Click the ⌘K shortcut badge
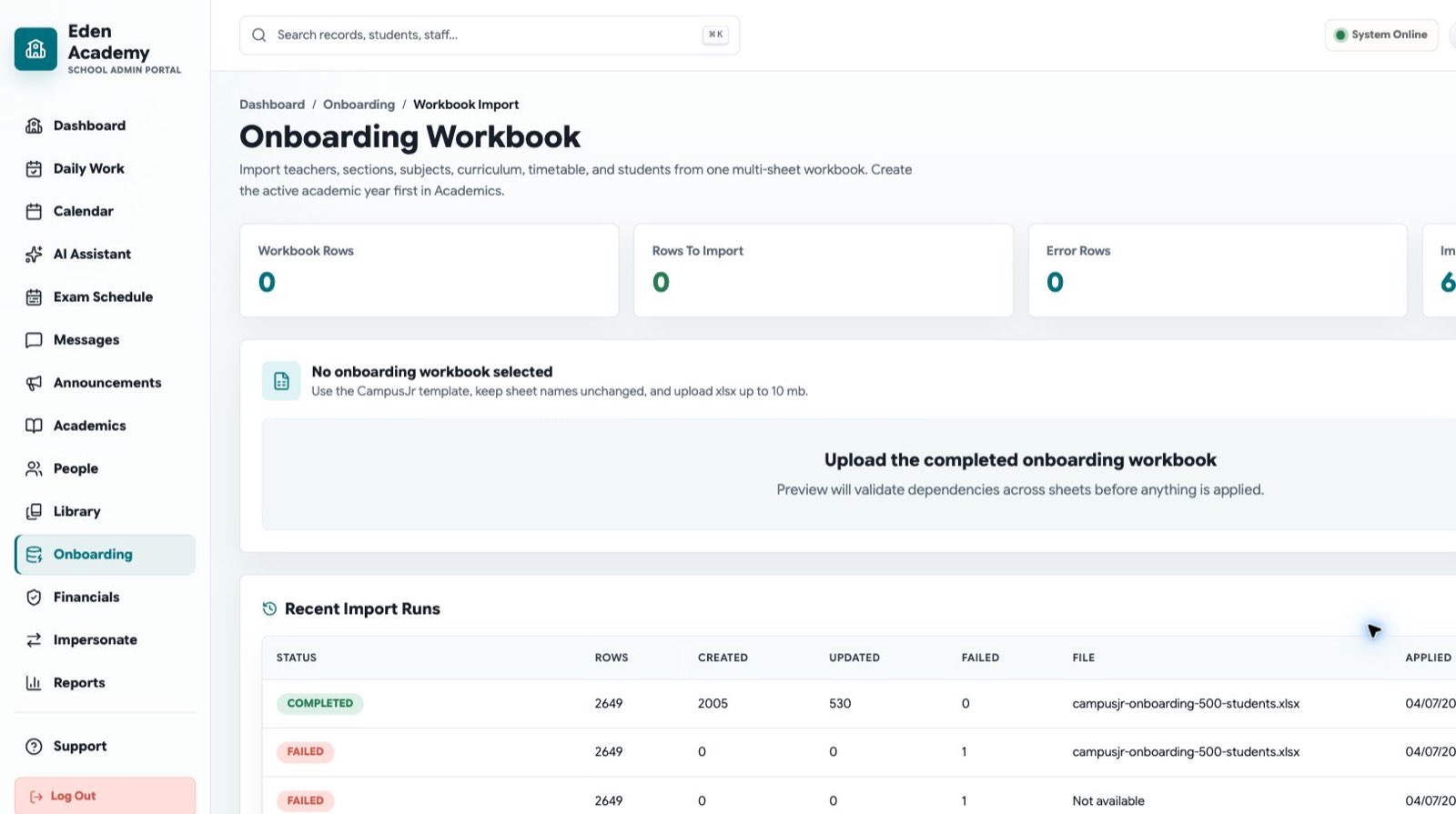1456x814 pixels. coord(715,35)
